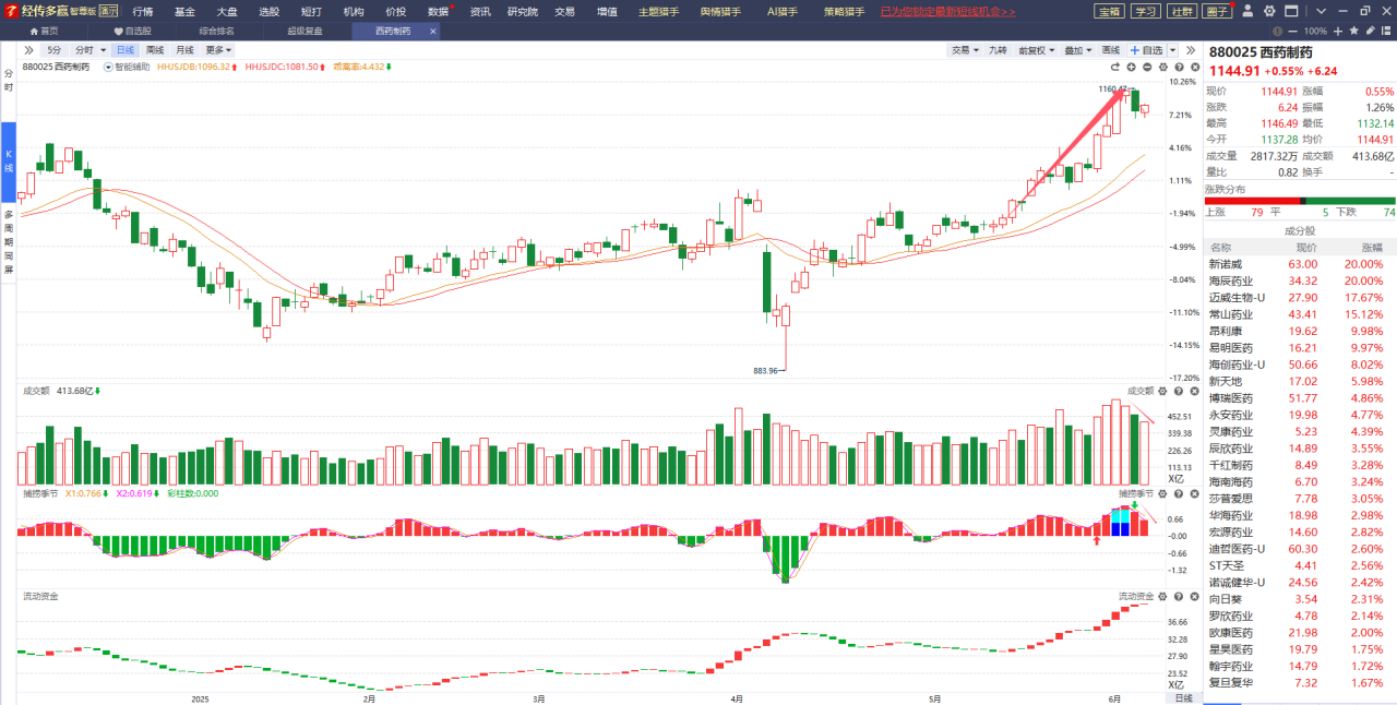
Task: Open 成交额 panel help icon
Action: tap(1178, 391)
